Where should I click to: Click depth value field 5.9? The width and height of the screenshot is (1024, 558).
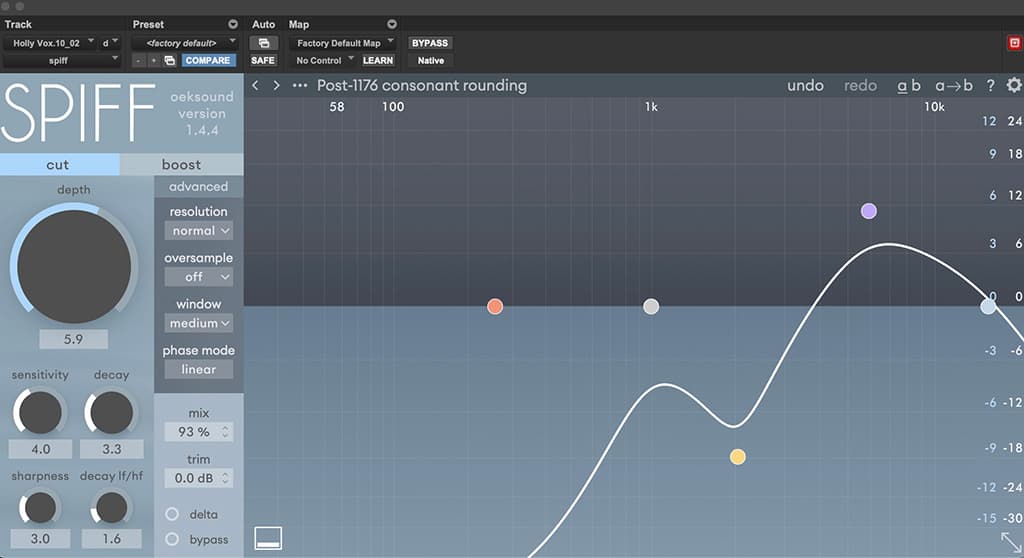[x=73, y=340]
